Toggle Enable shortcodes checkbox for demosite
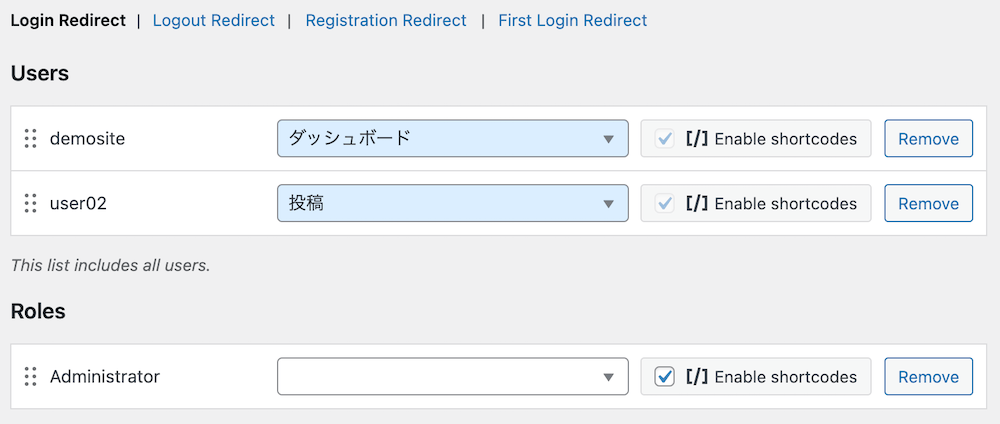1000x424 pixels. click(664, 139)
